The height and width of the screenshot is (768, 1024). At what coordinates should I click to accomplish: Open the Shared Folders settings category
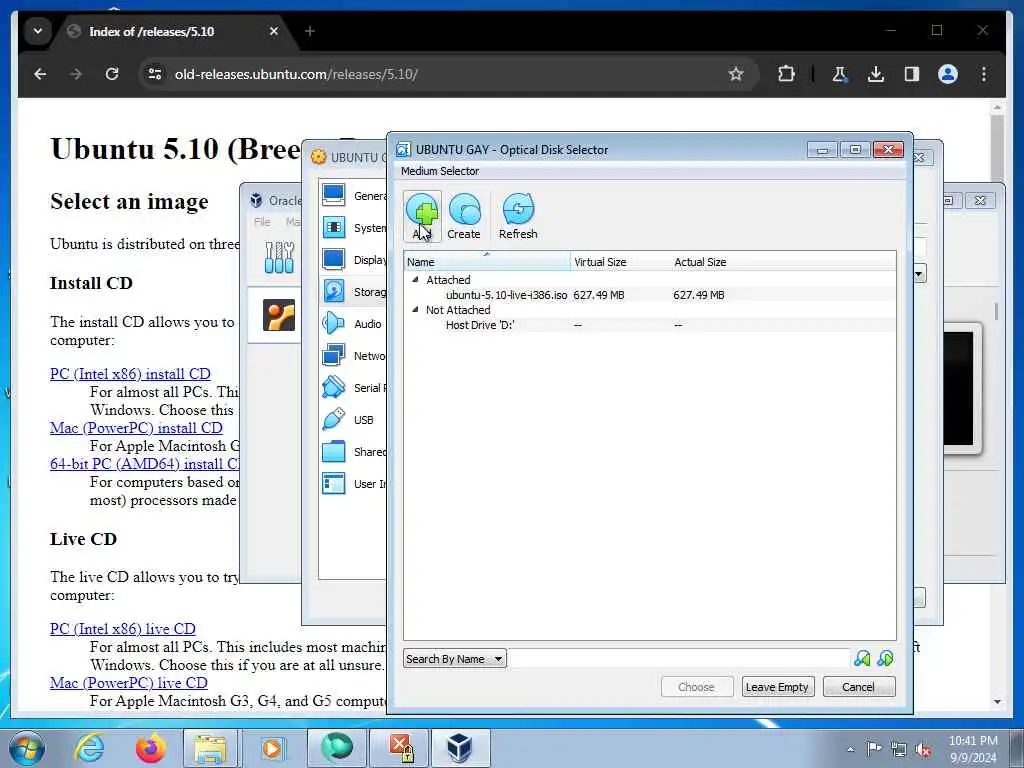pos(353,451)
